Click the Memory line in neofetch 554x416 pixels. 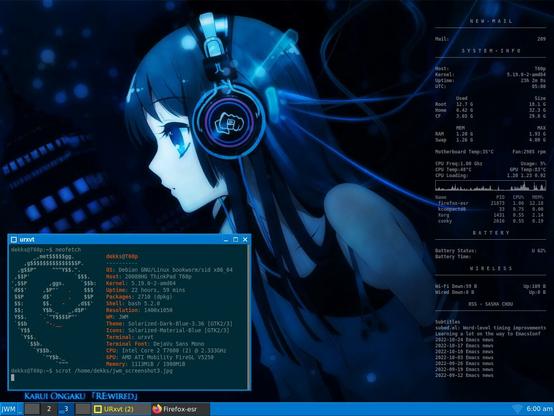146,364
